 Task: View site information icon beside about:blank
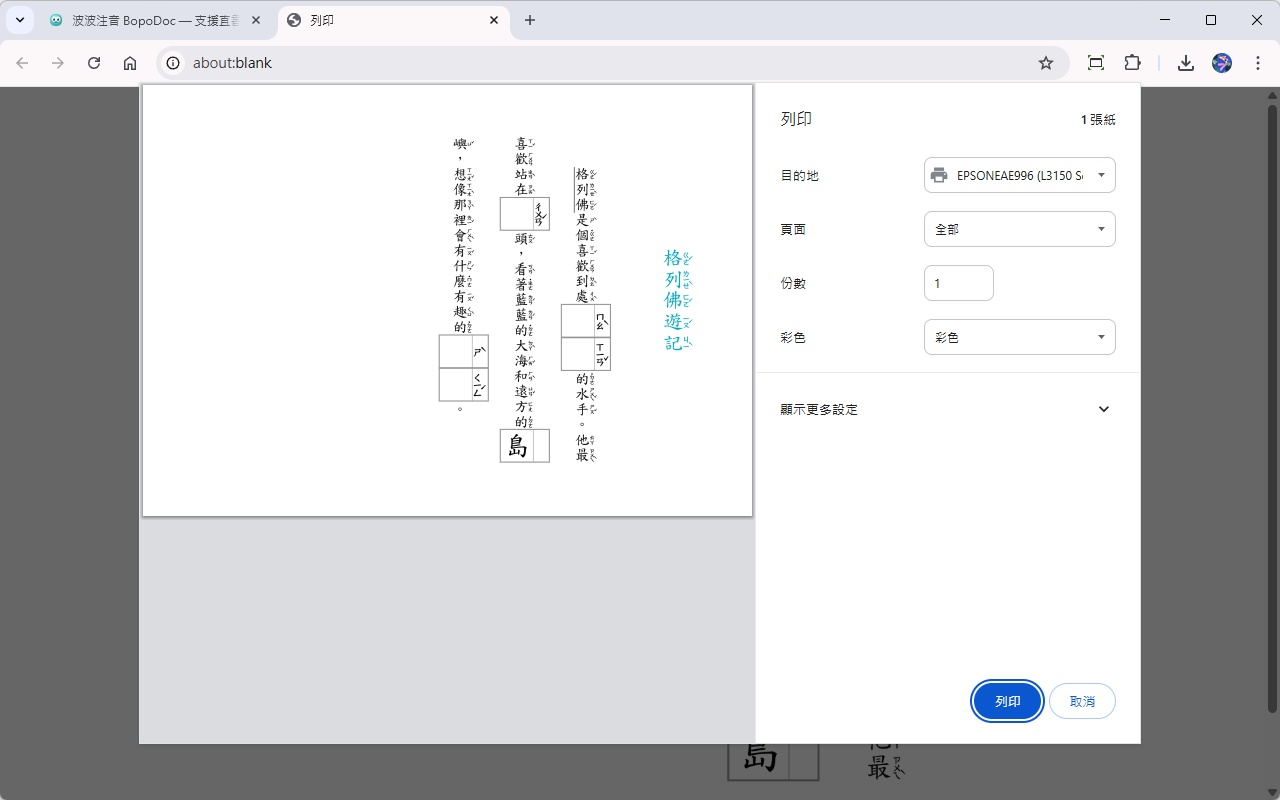coord(174,62)
